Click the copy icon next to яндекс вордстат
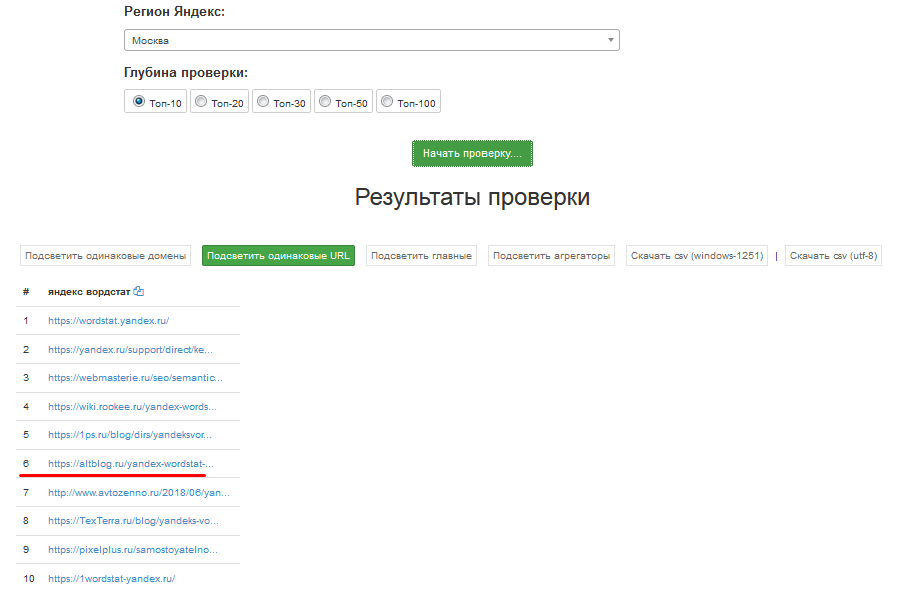The width and height of the screenshot is (899, 613). 139,292
